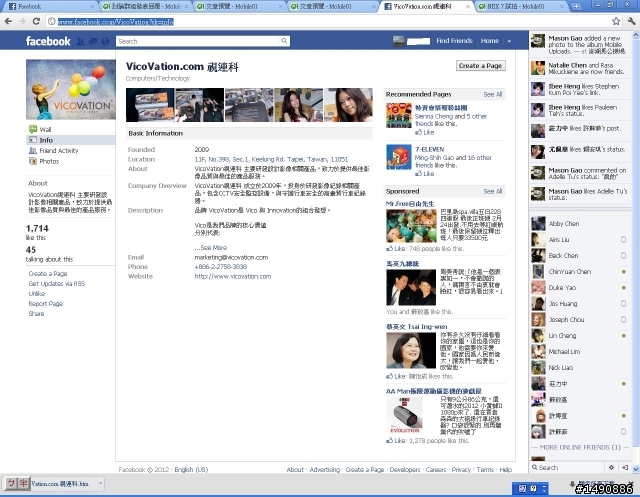Image resolution: width=640 pixels, height=497 pixels.
Task: Open last photo thumbnail of woman's face
Action: click(x=348, y=105)
